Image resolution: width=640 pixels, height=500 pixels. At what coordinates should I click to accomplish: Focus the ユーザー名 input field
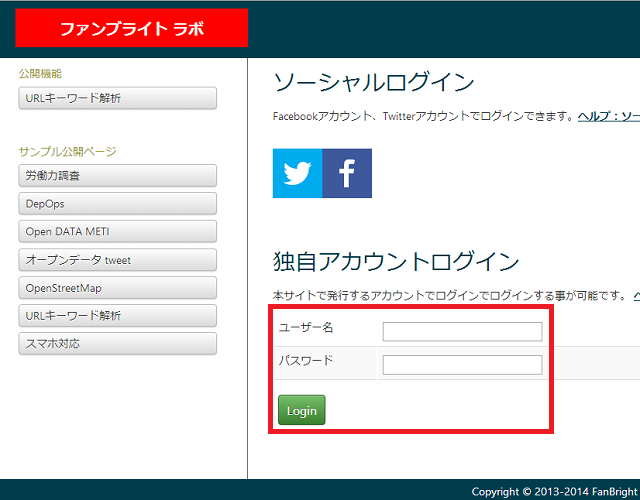(462, 331)
